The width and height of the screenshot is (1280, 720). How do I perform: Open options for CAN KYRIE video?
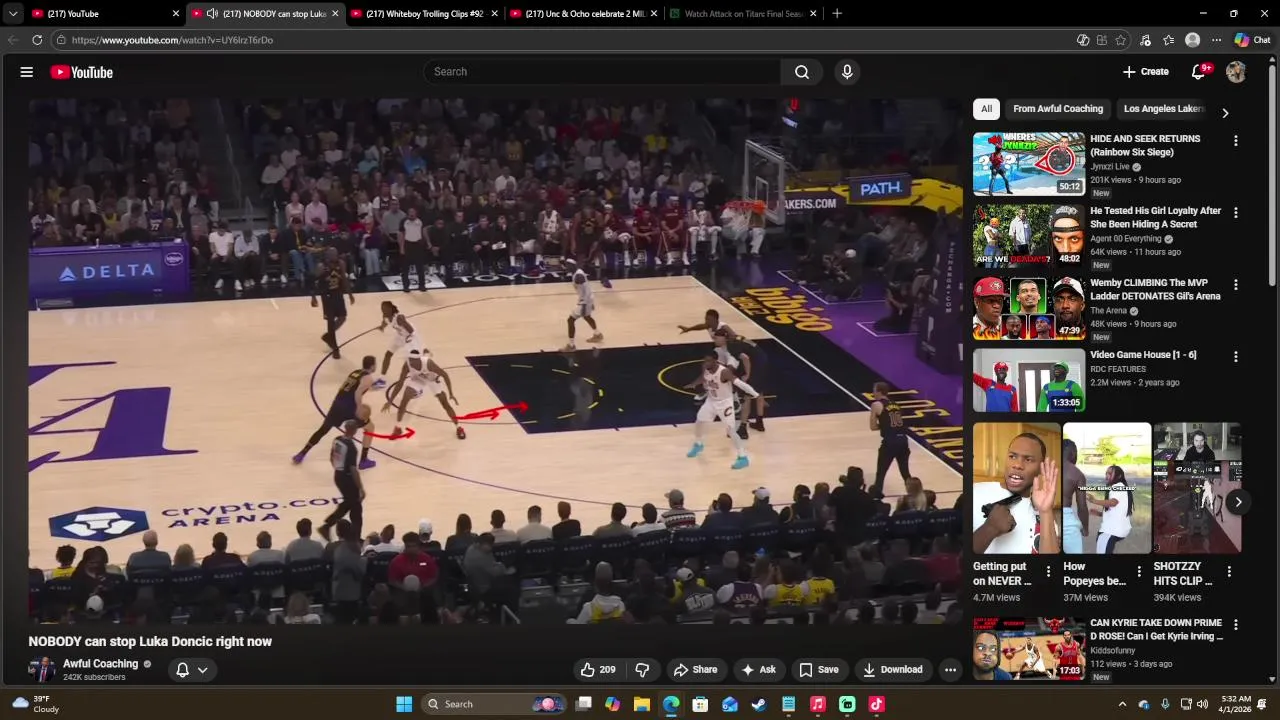click(1235, 625)
